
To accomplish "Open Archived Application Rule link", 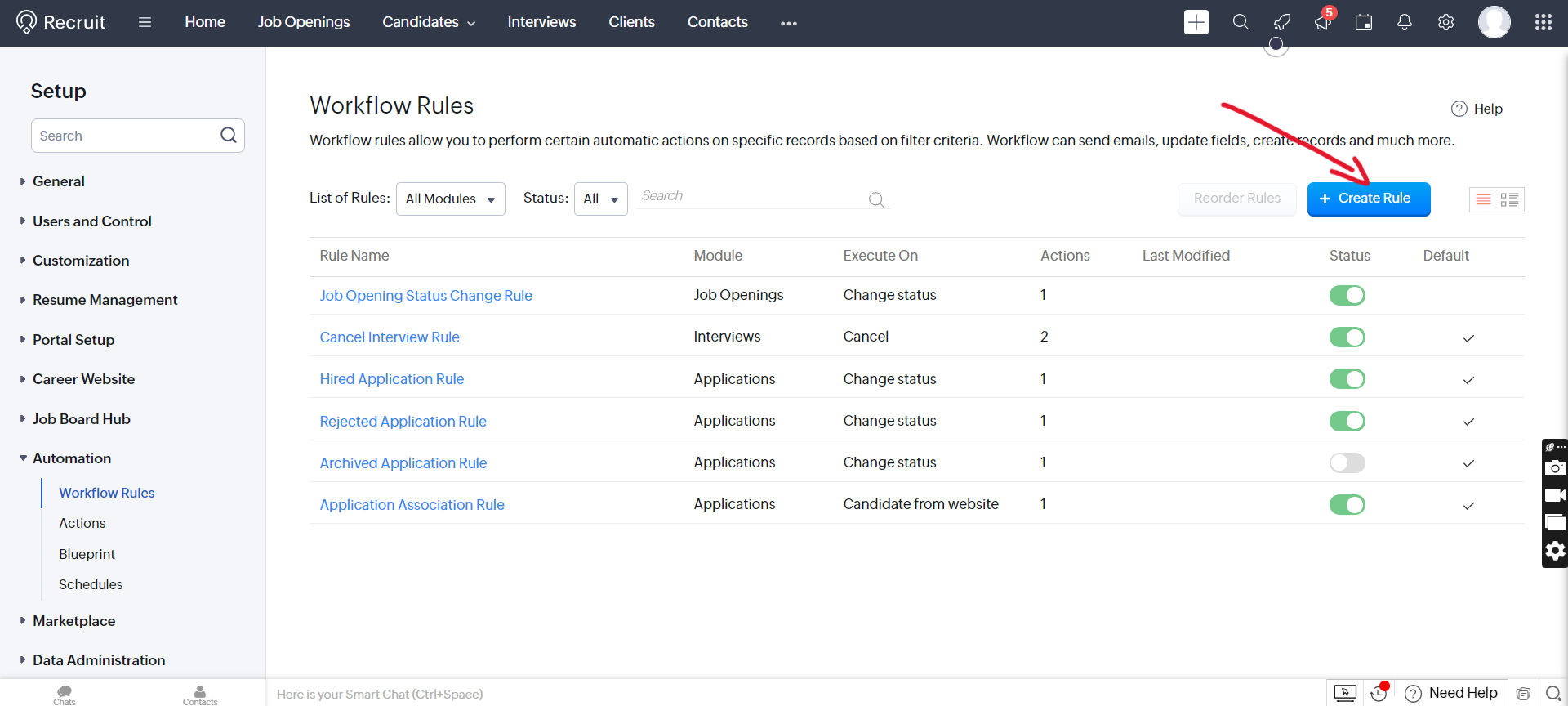I will [403, 463].
